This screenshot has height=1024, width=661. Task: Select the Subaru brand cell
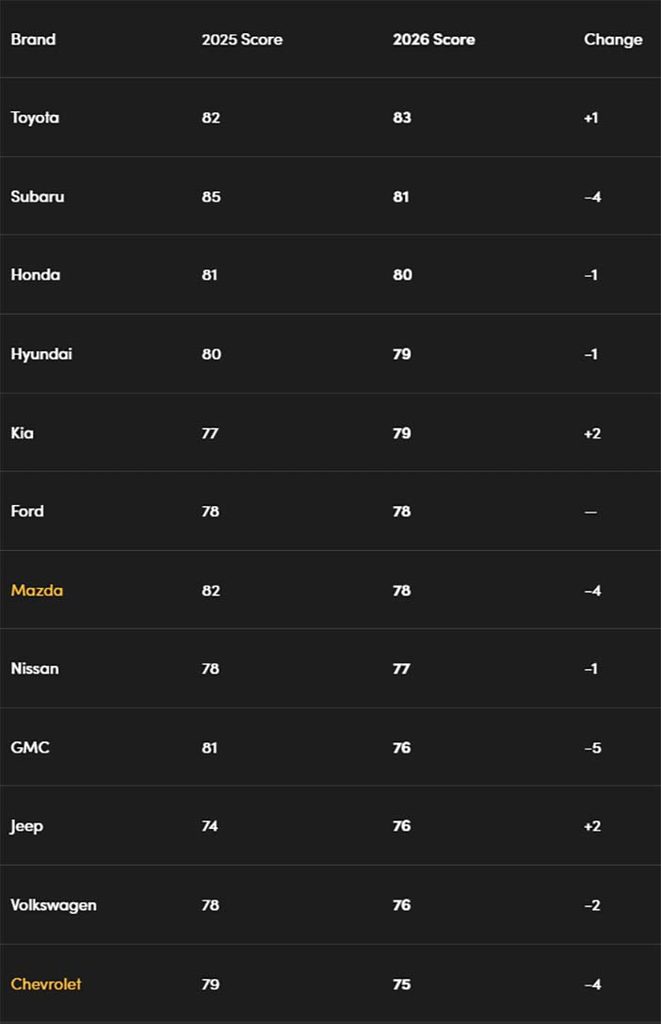(37, 197)
